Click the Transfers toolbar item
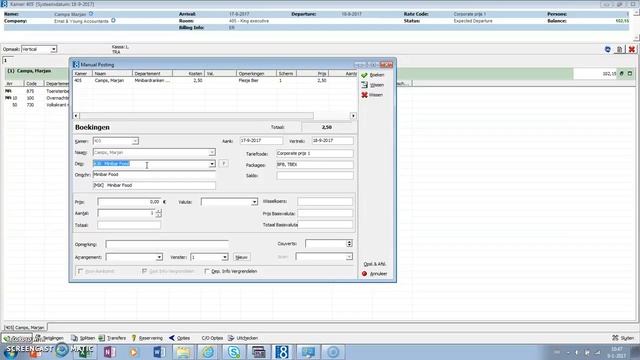The height and width of the screenshot is (360, 640). tap(113, 338)
